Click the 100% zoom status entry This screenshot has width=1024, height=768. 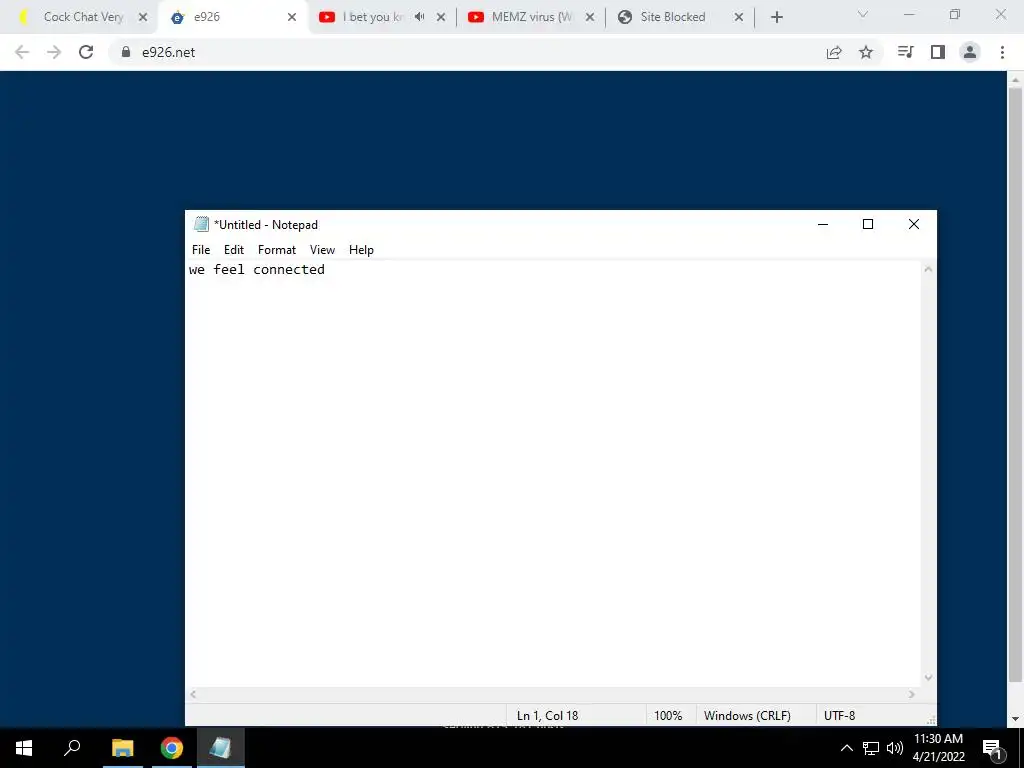tap(667, 716)
